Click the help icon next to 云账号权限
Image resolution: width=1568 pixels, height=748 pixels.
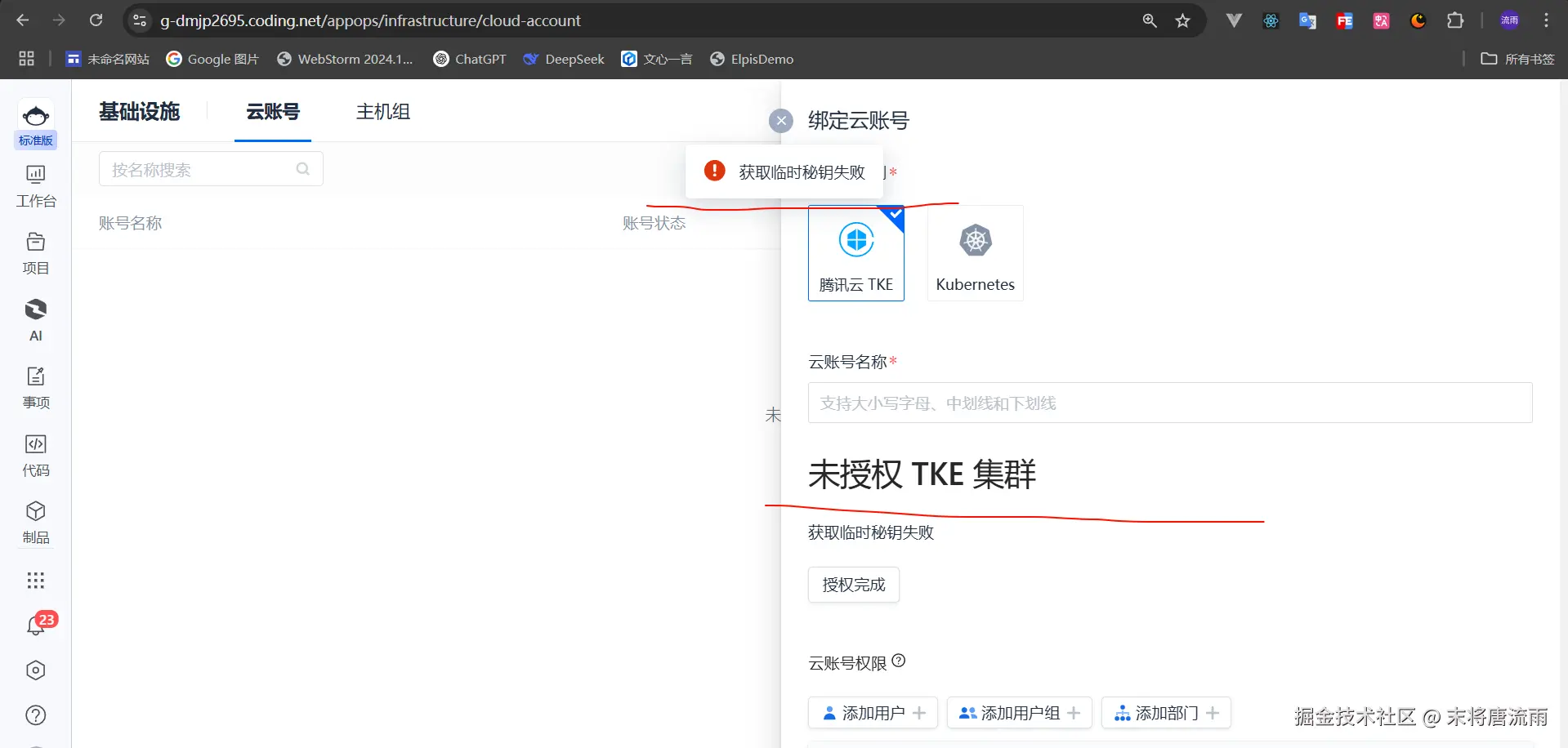coord(899,661)
